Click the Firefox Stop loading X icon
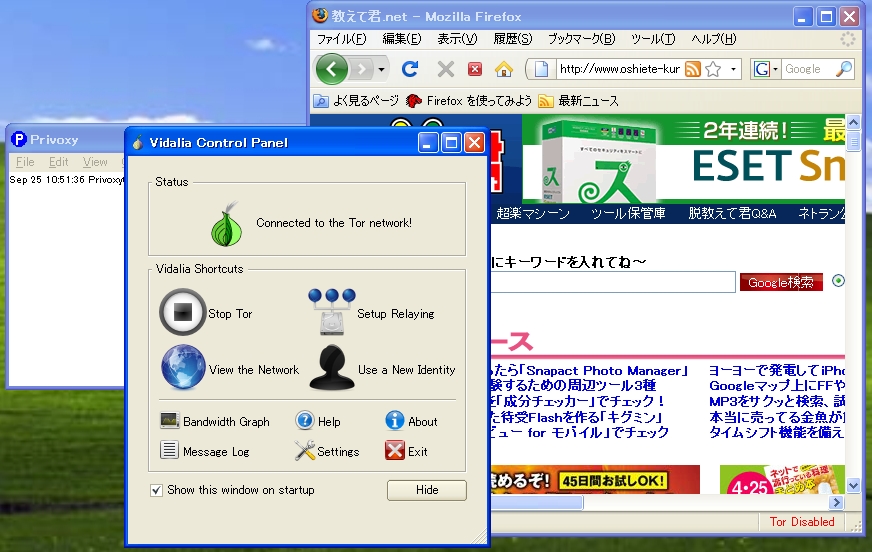Viewport: 872px width, 552px height. 445,69
